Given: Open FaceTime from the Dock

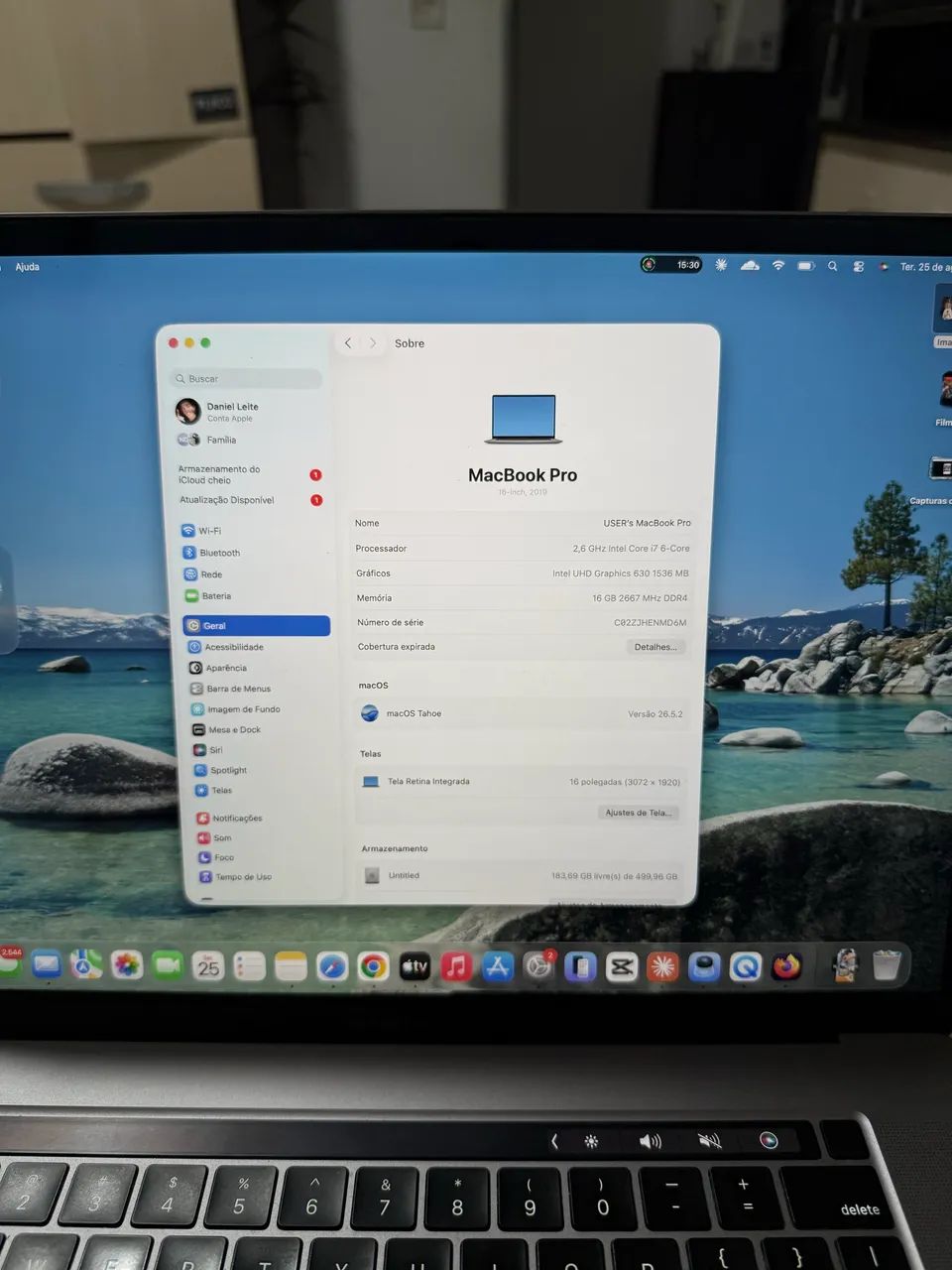Looking at the screenshot, I should (168, 964).
